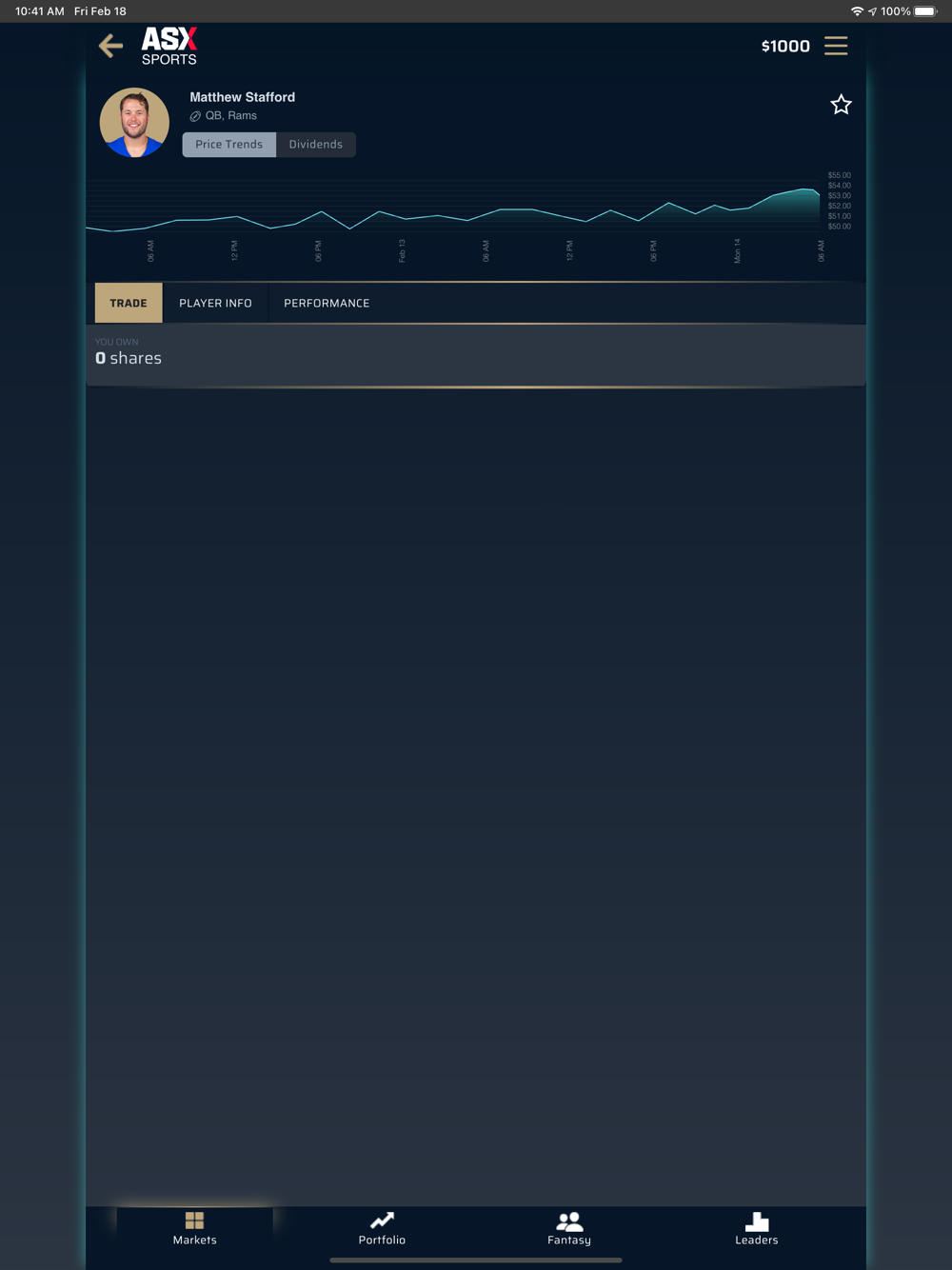The height and width of the screenshot is (1270, 952).
Task: Open the Portfolio section
Action: pos(382,1228)
